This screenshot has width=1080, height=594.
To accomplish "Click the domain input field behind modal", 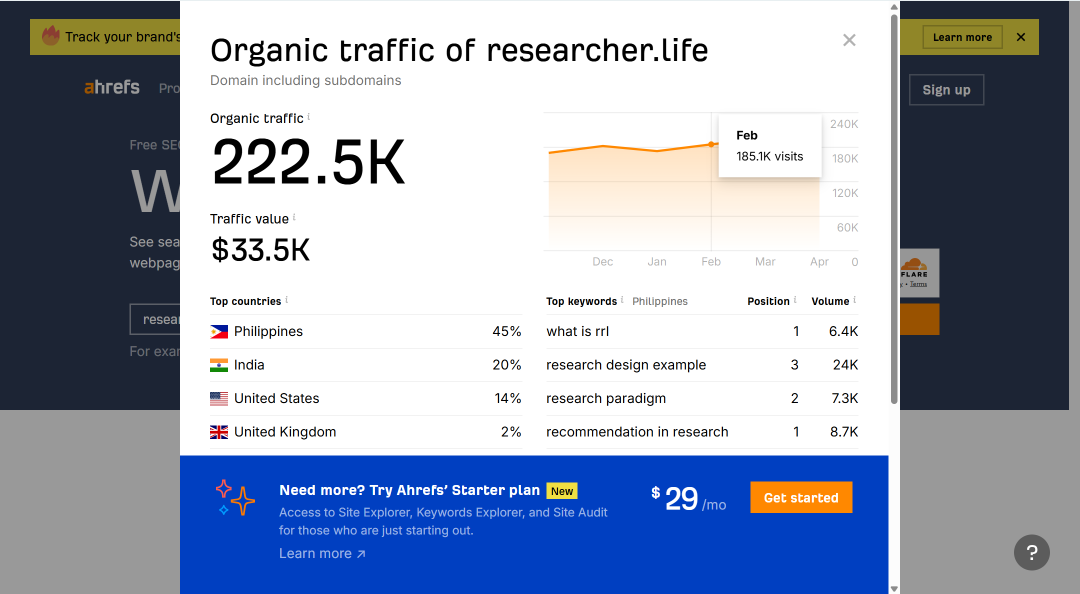I will click(155, 320).
